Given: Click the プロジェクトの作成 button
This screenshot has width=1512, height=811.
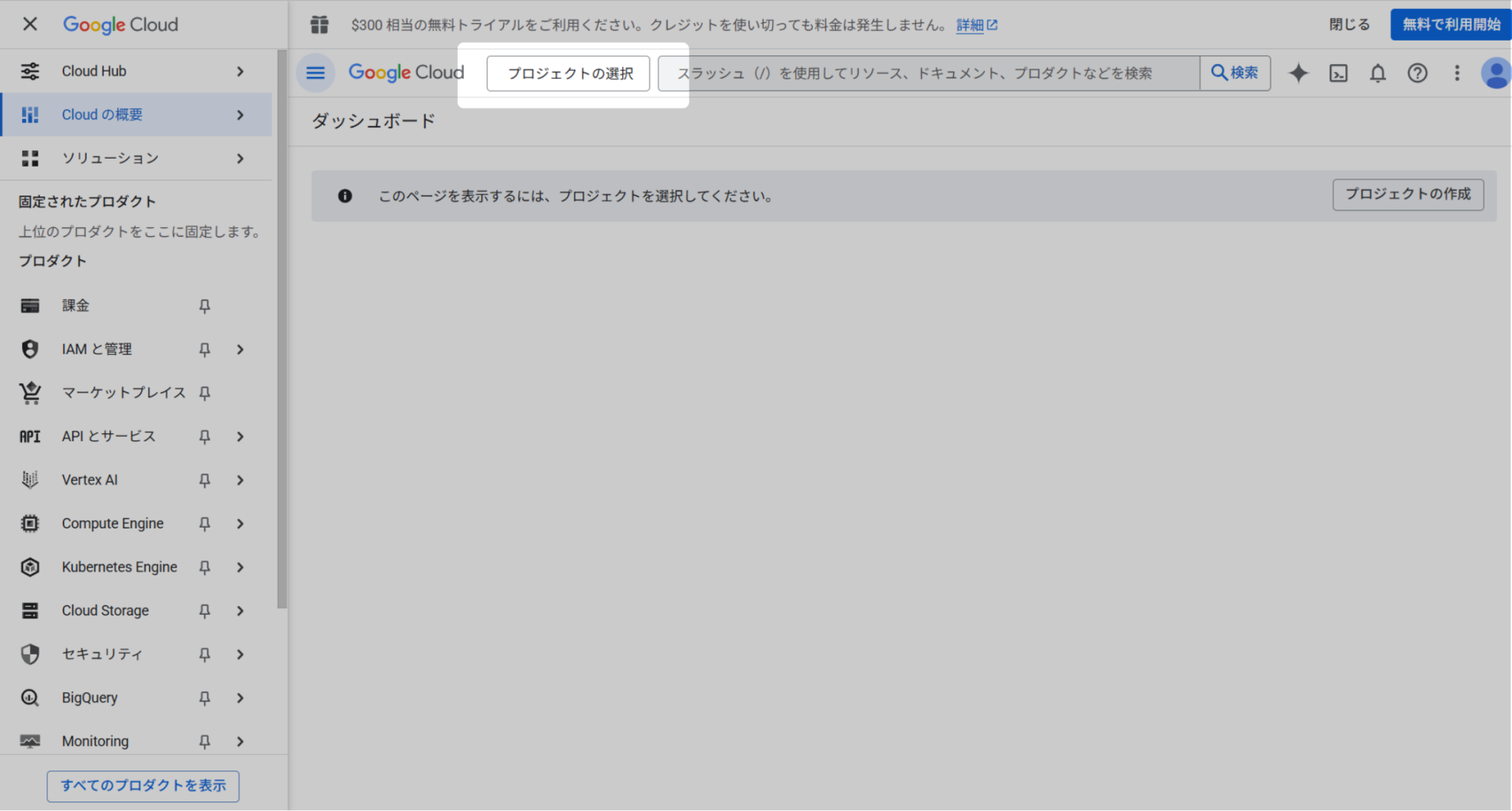Looking at the screenshot, I should 1407,195.
